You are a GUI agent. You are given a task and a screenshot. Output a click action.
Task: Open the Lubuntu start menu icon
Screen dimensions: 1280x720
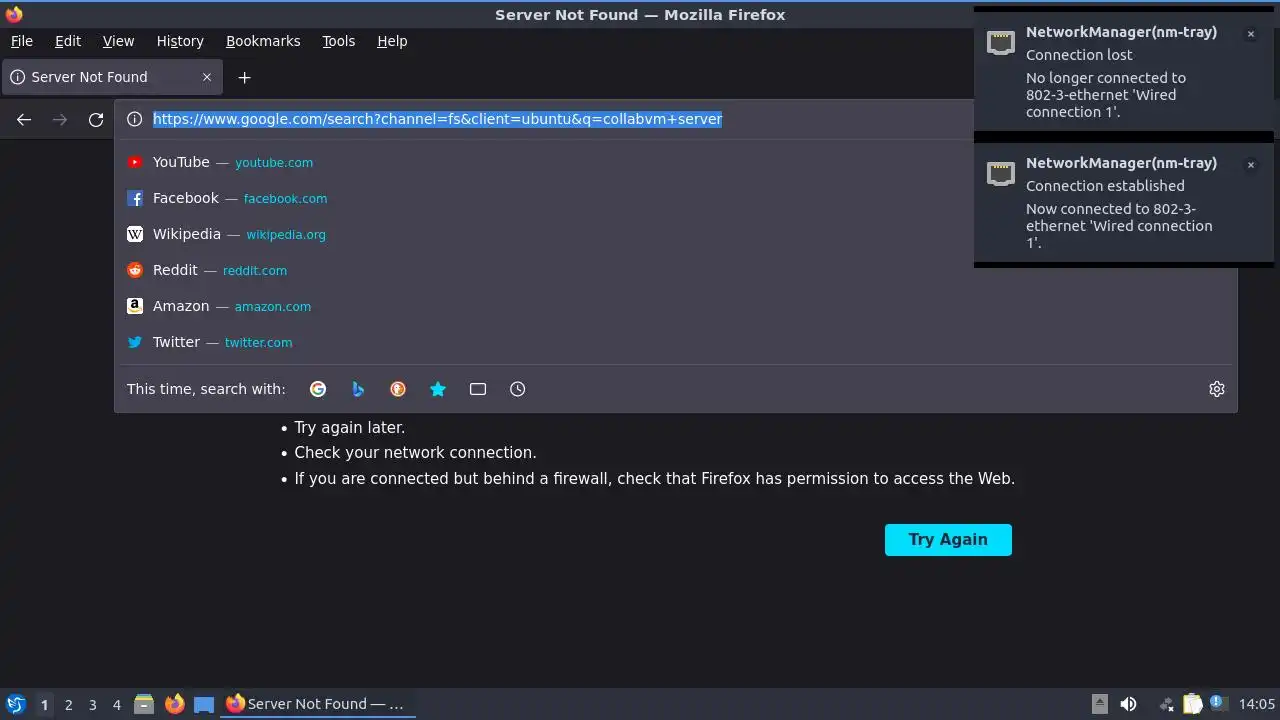tap(16, 704)
